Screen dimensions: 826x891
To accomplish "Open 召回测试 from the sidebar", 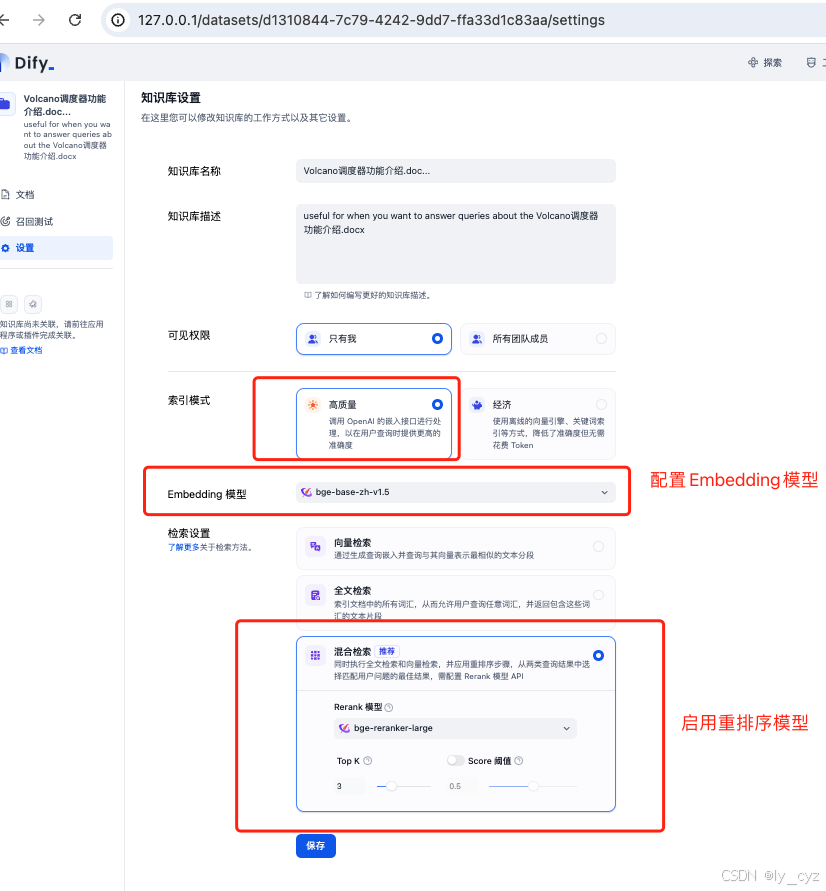I will (38, 221).
